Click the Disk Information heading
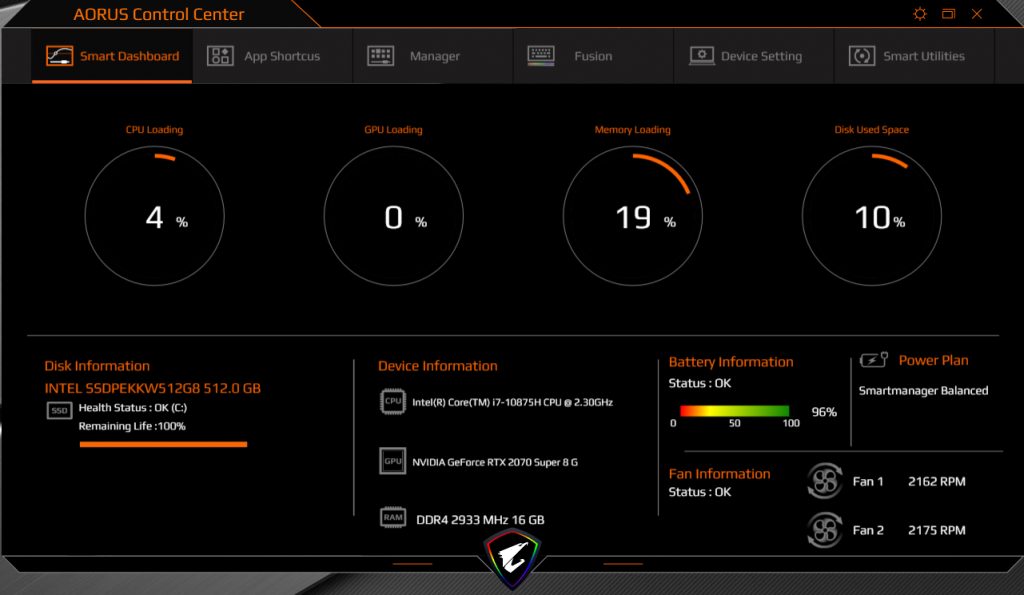1024x595 pixels. click(x=97, y=366)
